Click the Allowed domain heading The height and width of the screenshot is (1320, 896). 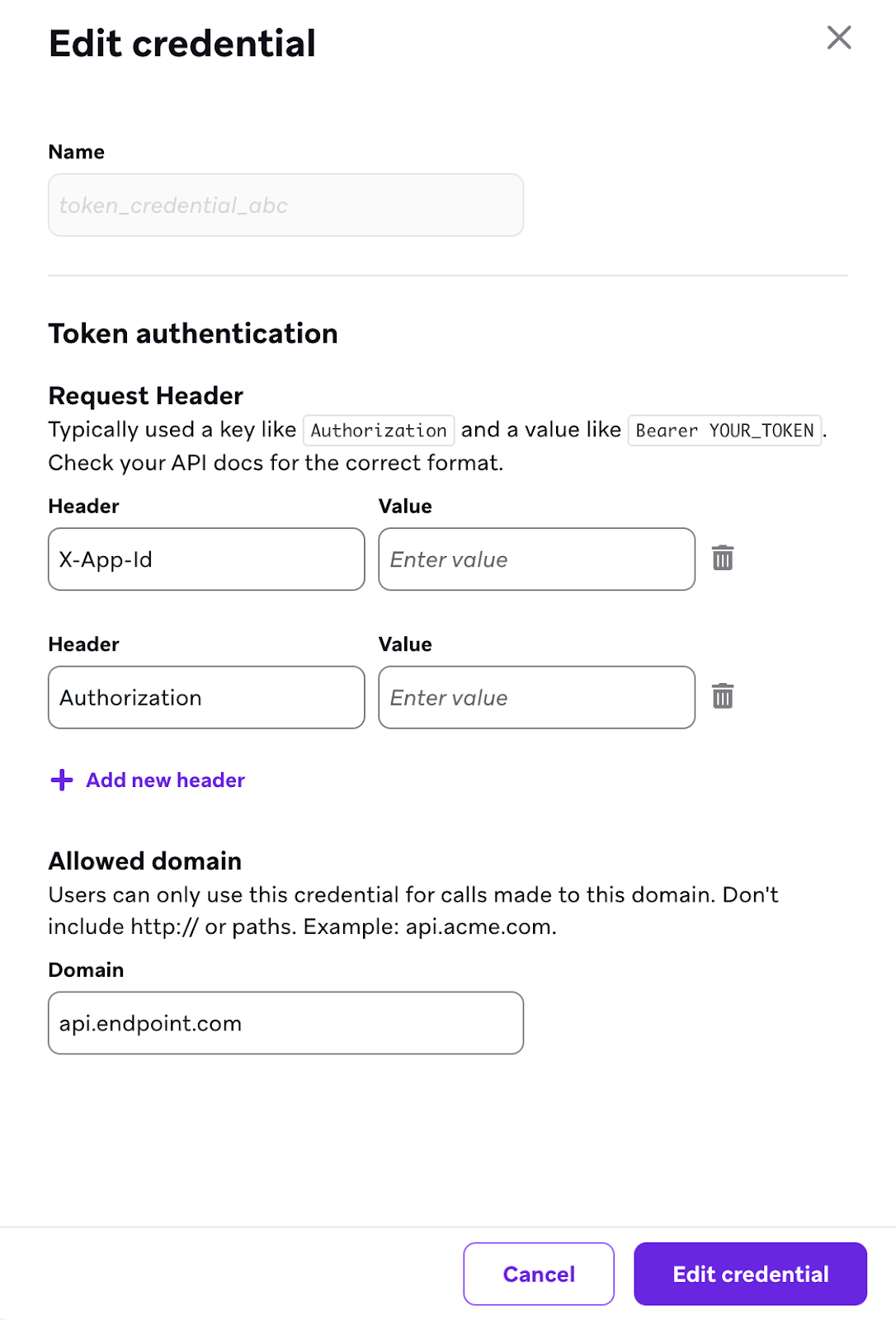[x=145, y=861]
